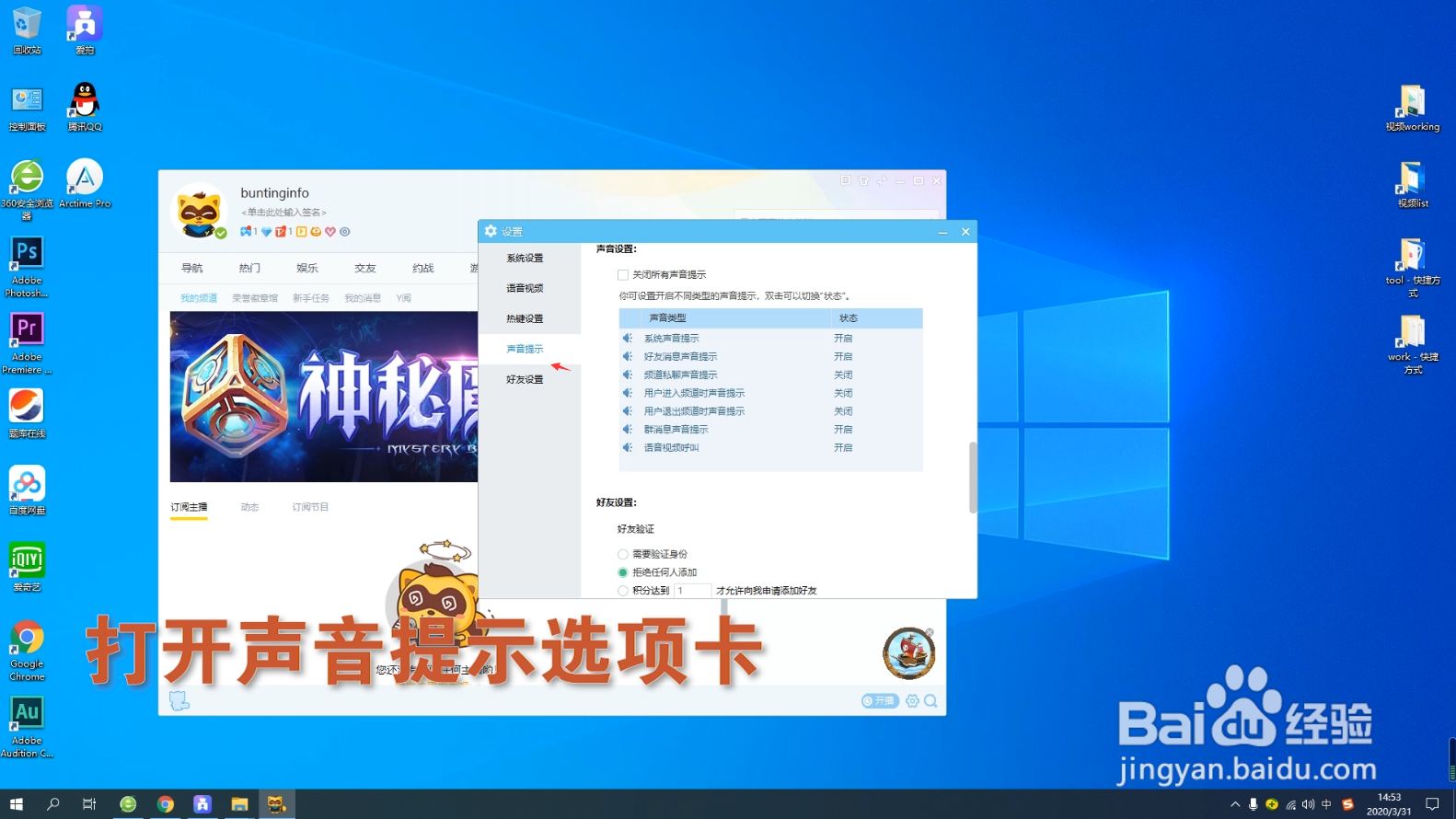Open the notification center icon in taskbar

point(1432,804)
